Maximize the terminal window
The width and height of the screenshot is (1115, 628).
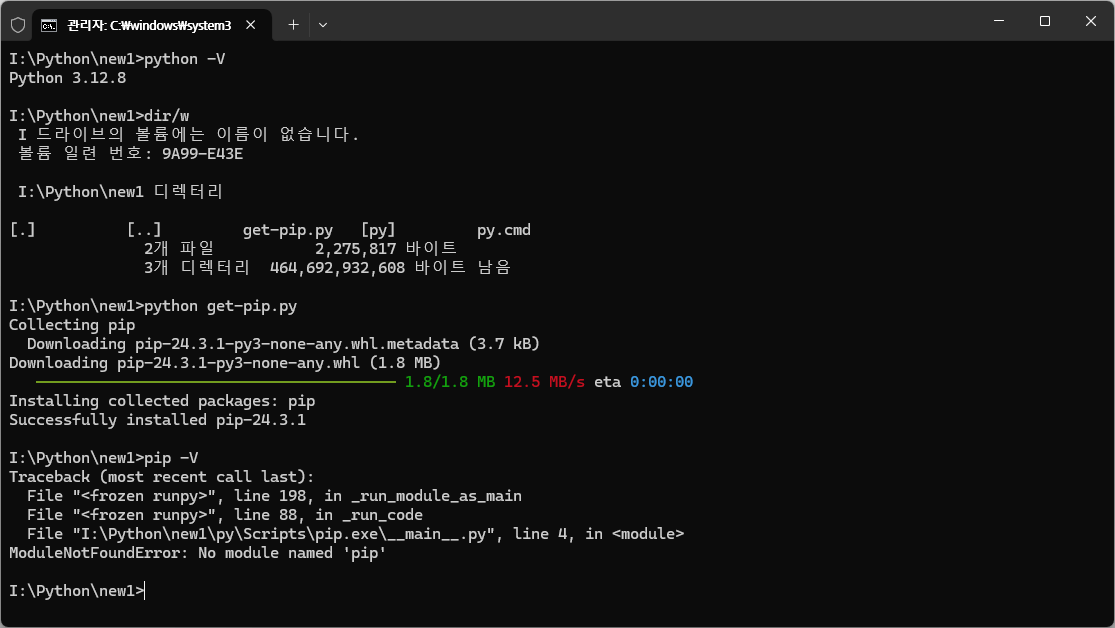pyautogui.click(x=1045, y=21)
